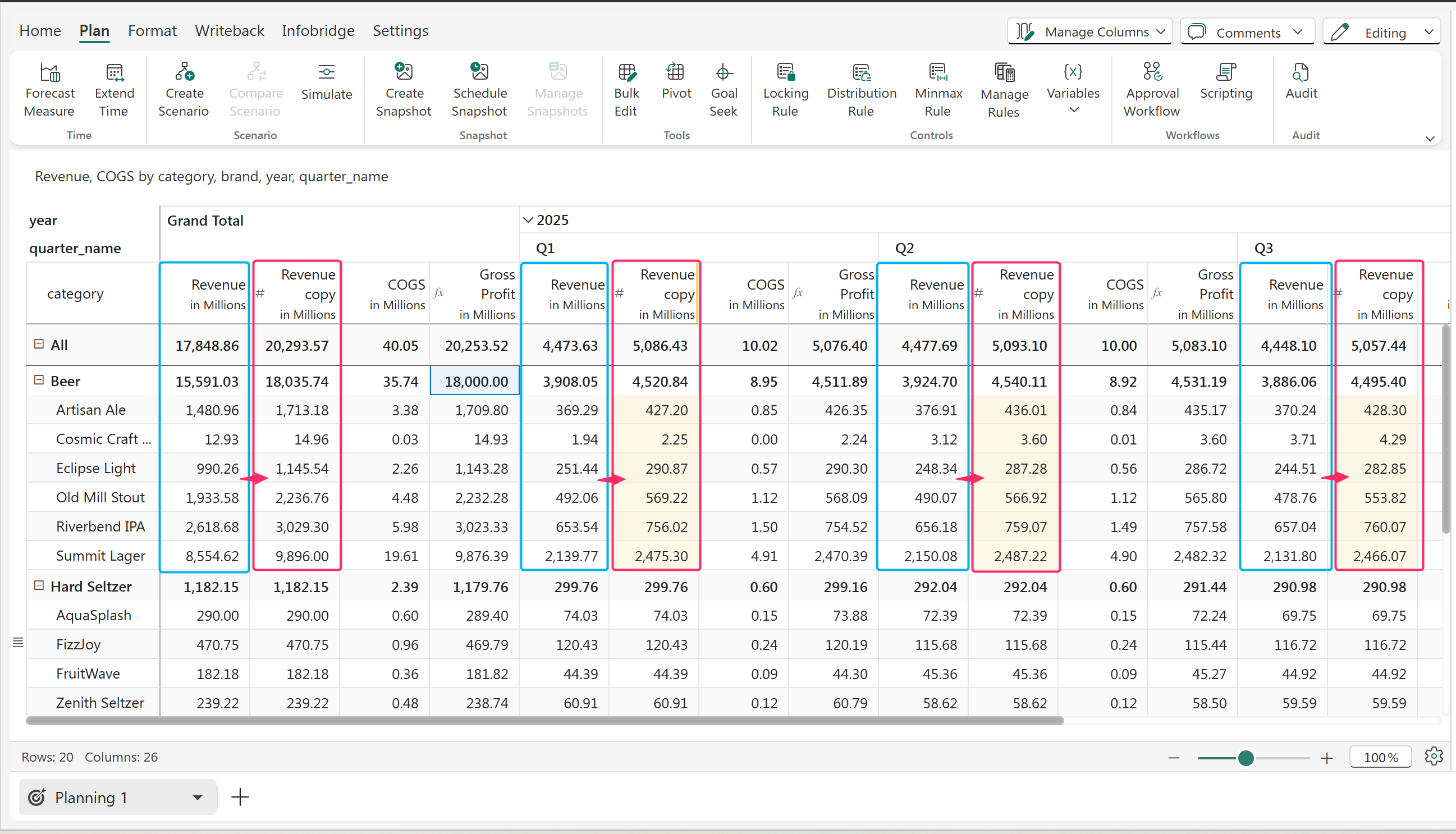Click Create Snapshot icon
1456x834 pixels.
(x=403, y=73)
